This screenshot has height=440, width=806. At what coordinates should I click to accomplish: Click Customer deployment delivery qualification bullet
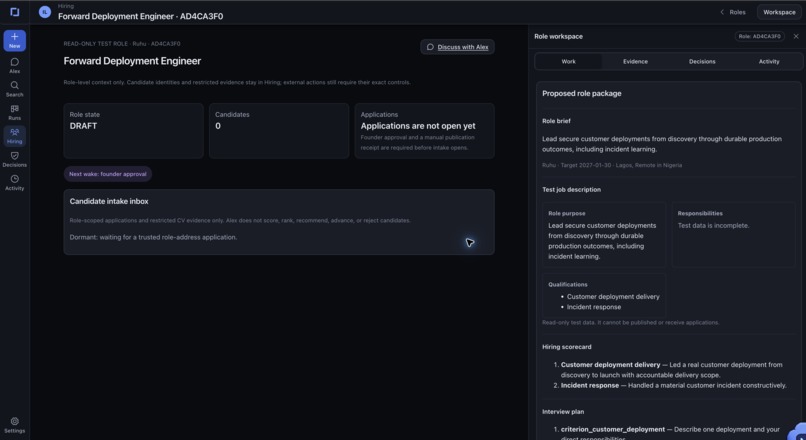point(613,297)
